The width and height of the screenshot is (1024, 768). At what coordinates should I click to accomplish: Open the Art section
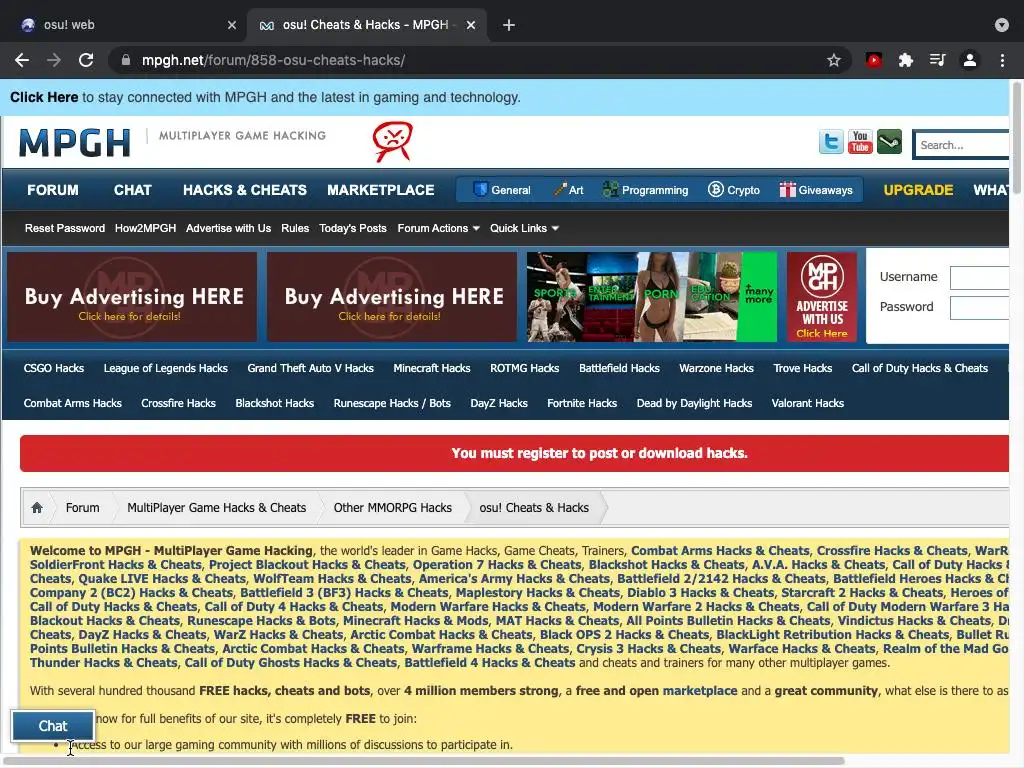568,190
